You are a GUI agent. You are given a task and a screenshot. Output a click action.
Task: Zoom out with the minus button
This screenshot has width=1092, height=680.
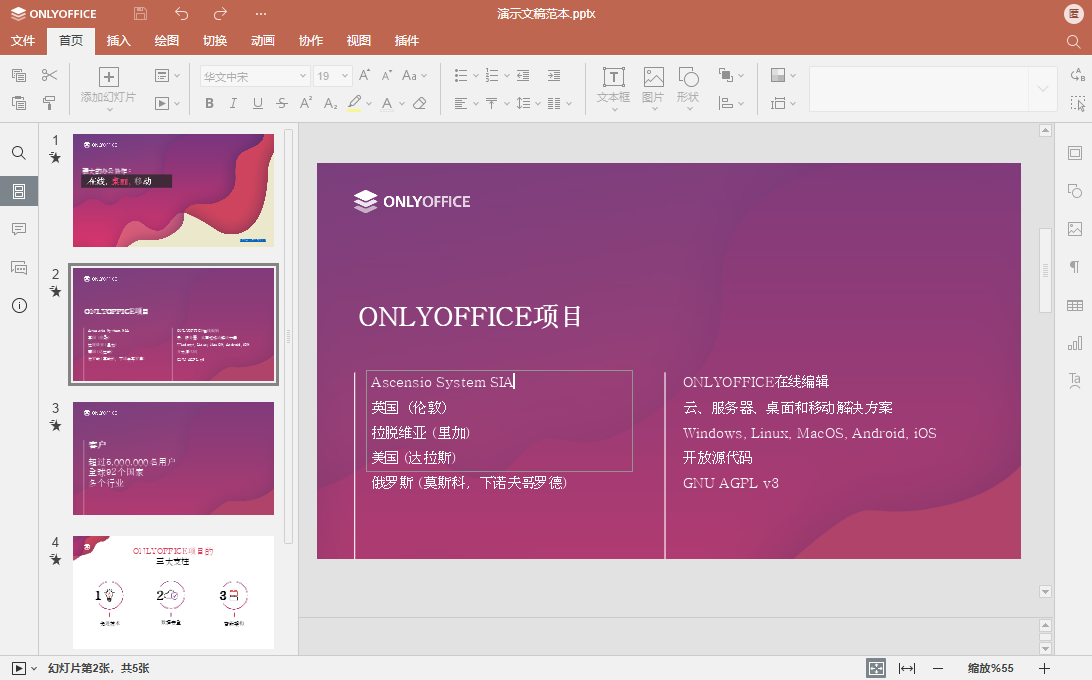(938, 668)
